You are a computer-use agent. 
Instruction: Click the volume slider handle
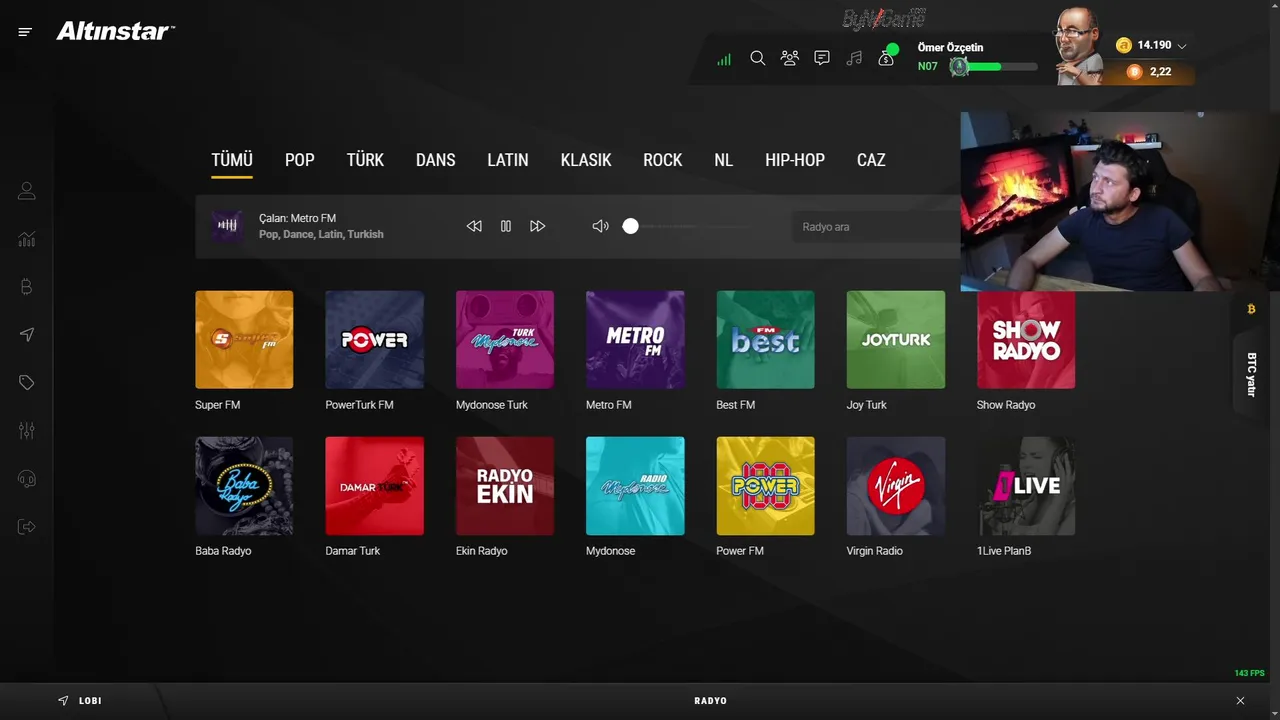(x=630, y=226)
